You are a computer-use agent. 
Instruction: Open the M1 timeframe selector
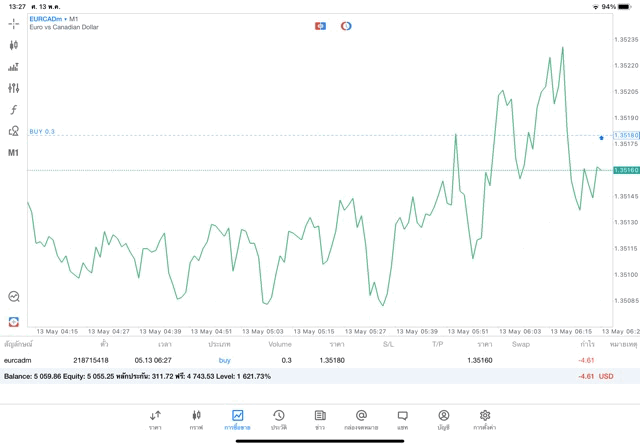[14, 153]
